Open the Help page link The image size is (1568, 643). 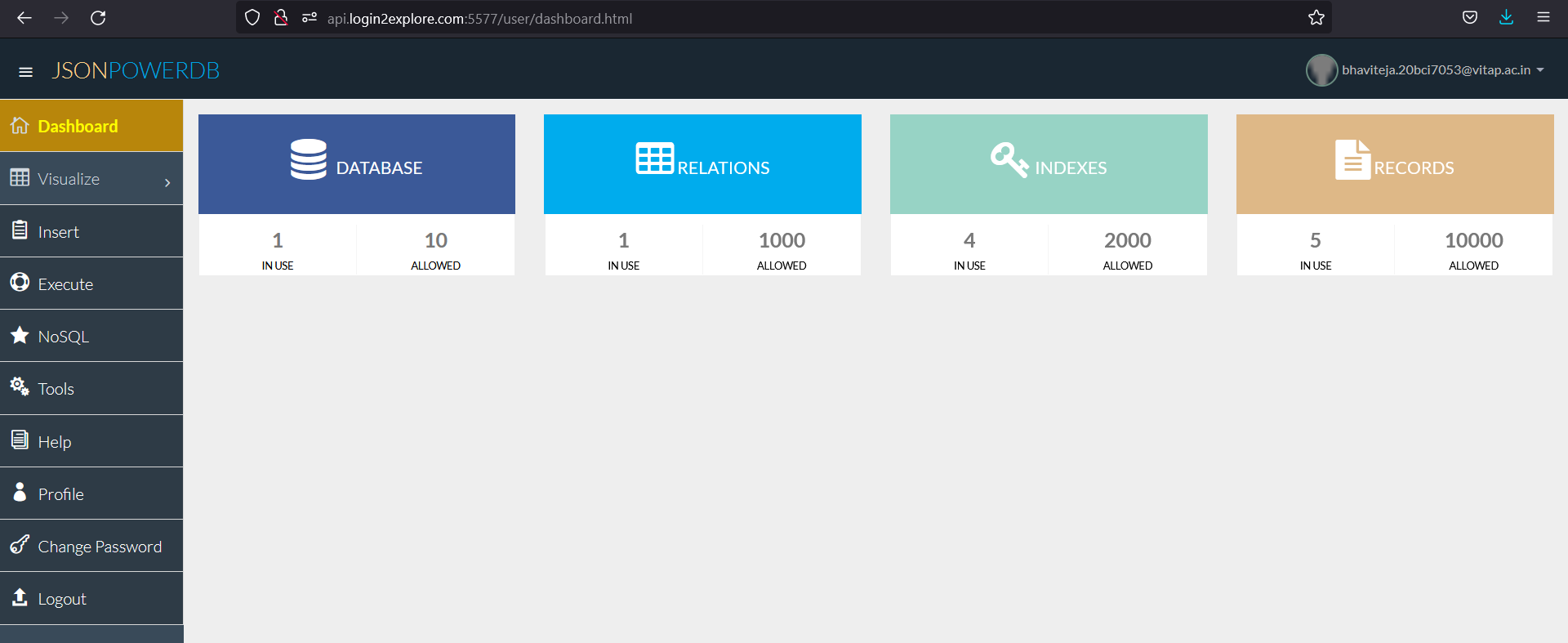[x=91, y=441]
